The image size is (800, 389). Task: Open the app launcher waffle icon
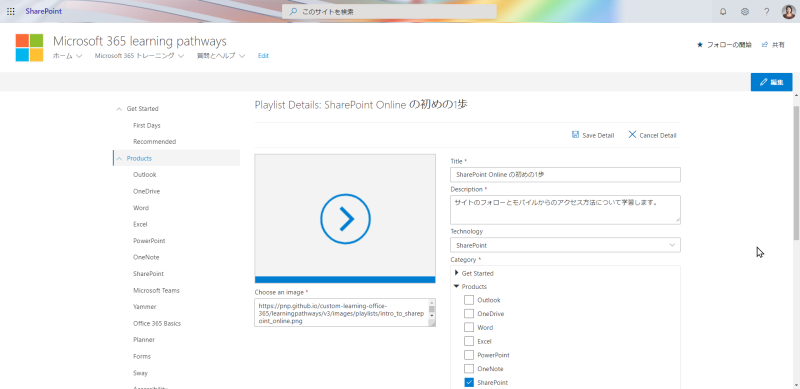point(11,11)
